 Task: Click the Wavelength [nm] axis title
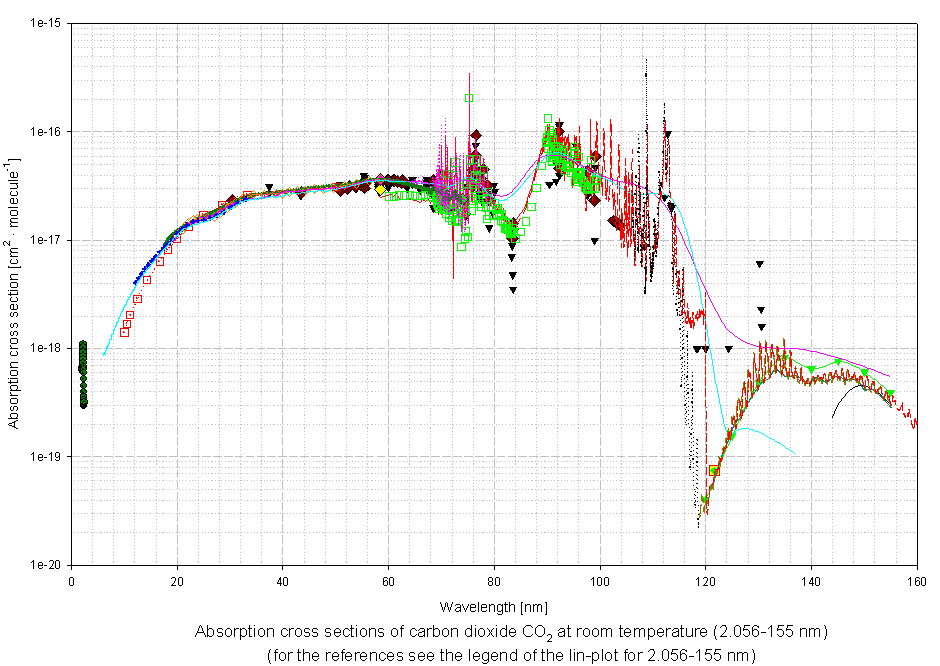click(493, 607)
